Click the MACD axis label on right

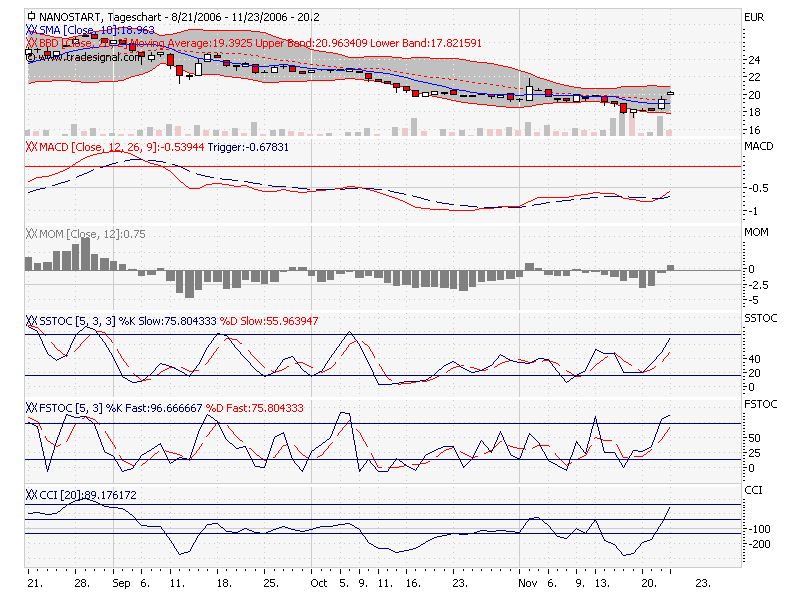pyautogui.click(x=757, y=148)
